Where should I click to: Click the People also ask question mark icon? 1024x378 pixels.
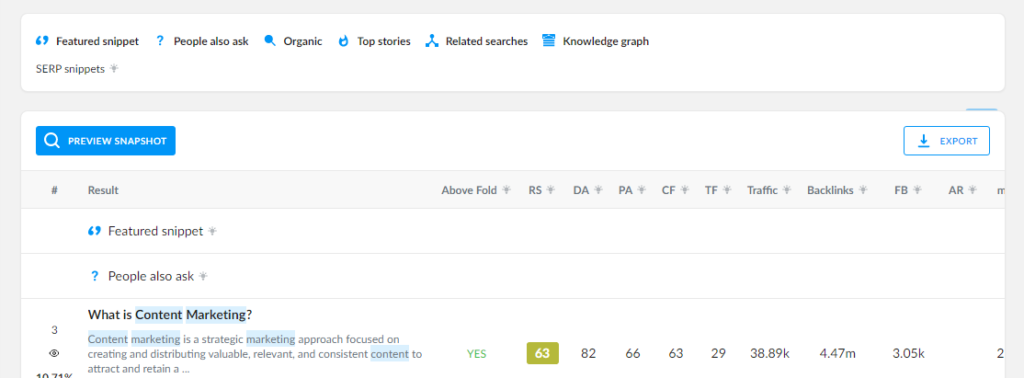coord(160,41)
